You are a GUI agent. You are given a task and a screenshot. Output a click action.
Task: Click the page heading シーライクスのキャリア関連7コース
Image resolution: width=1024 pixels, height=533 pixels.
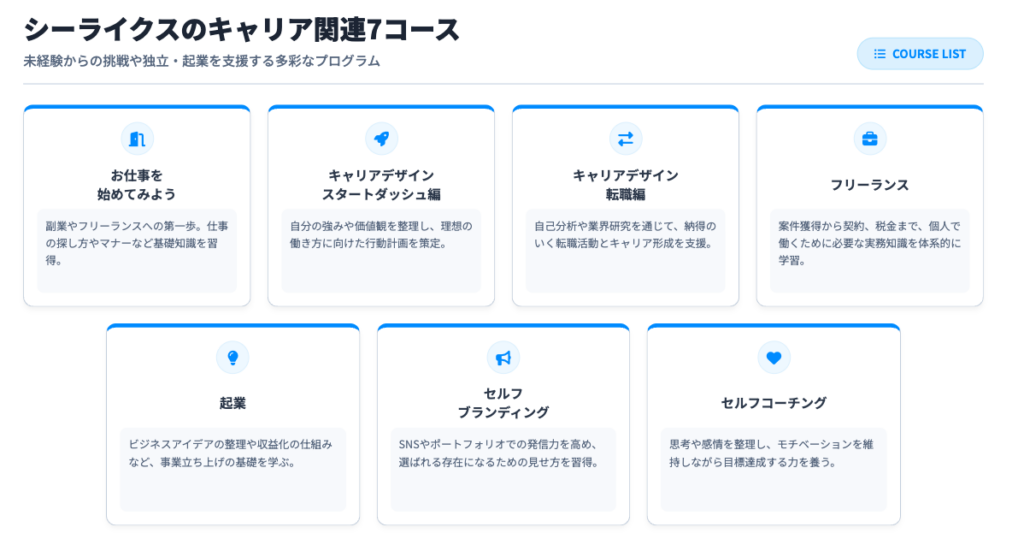pos(242,29)
